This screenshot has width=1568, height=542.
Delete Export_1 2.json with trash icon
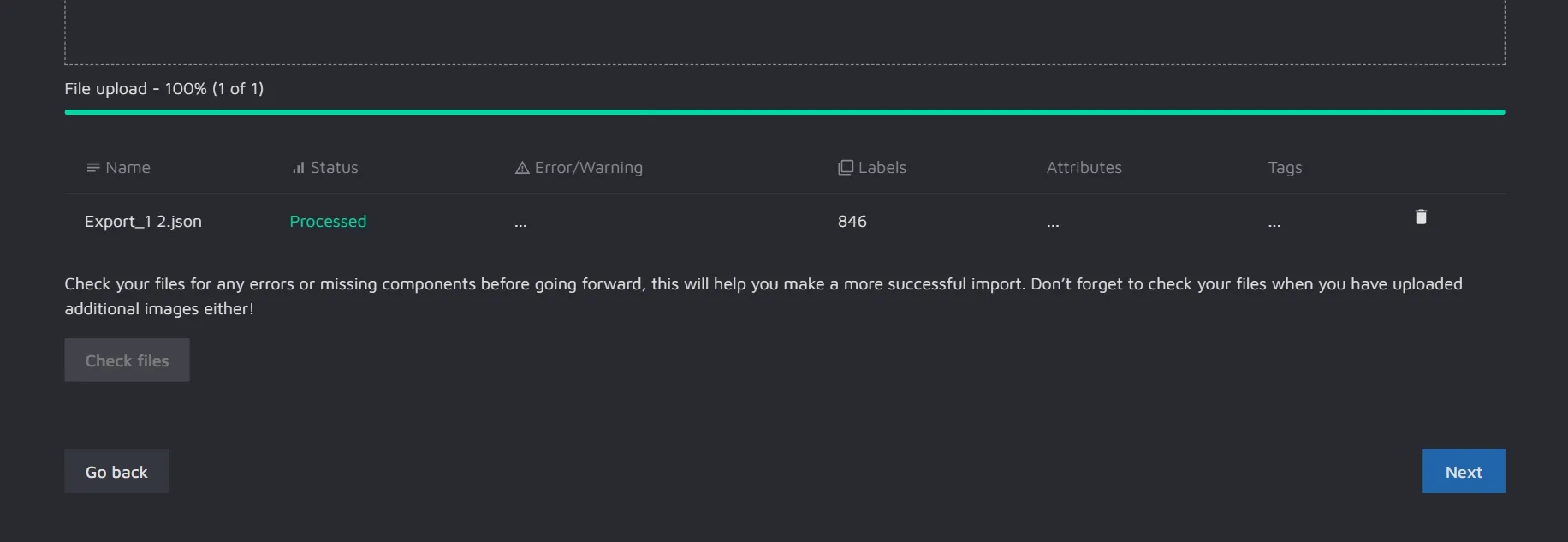coord(1420,217)
